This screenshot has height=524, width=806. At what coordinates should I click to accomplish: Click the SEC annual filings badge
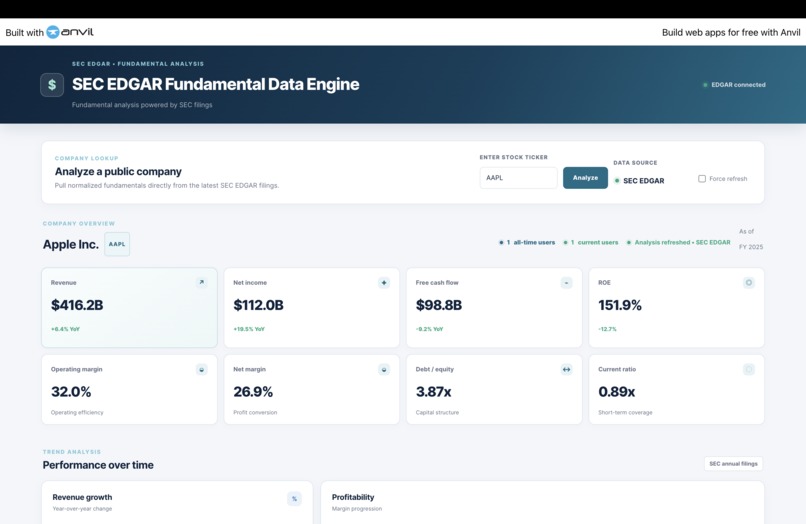click(x=734, y=463)
